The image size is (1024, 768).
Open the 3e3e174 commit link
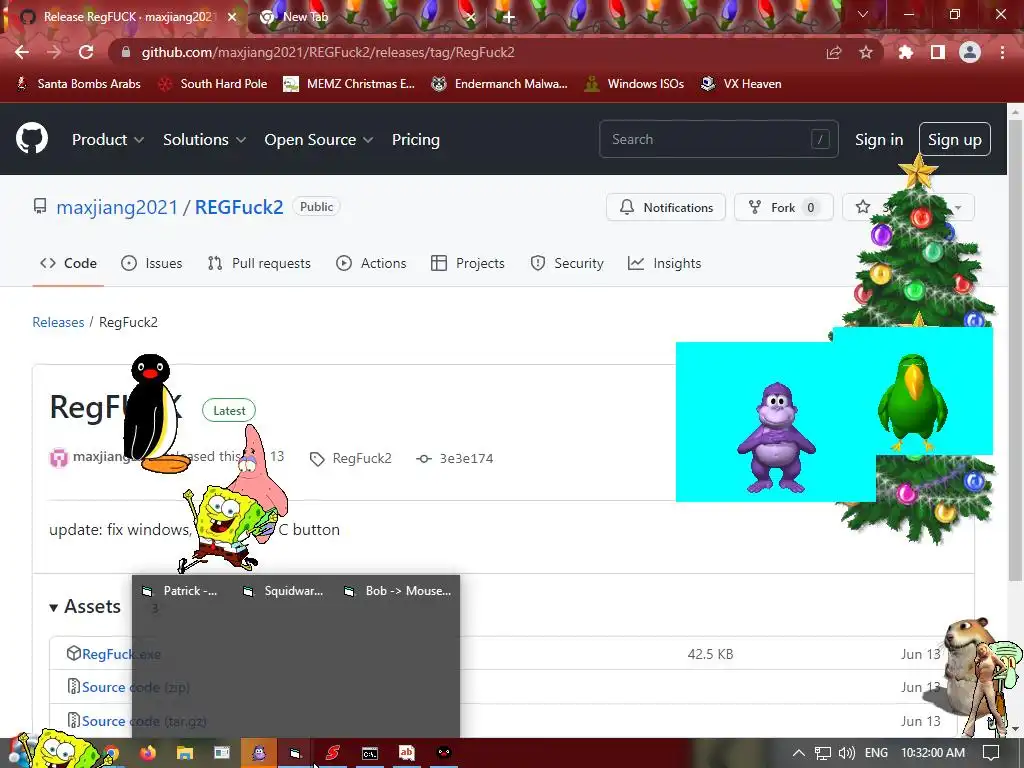point(466,458)
